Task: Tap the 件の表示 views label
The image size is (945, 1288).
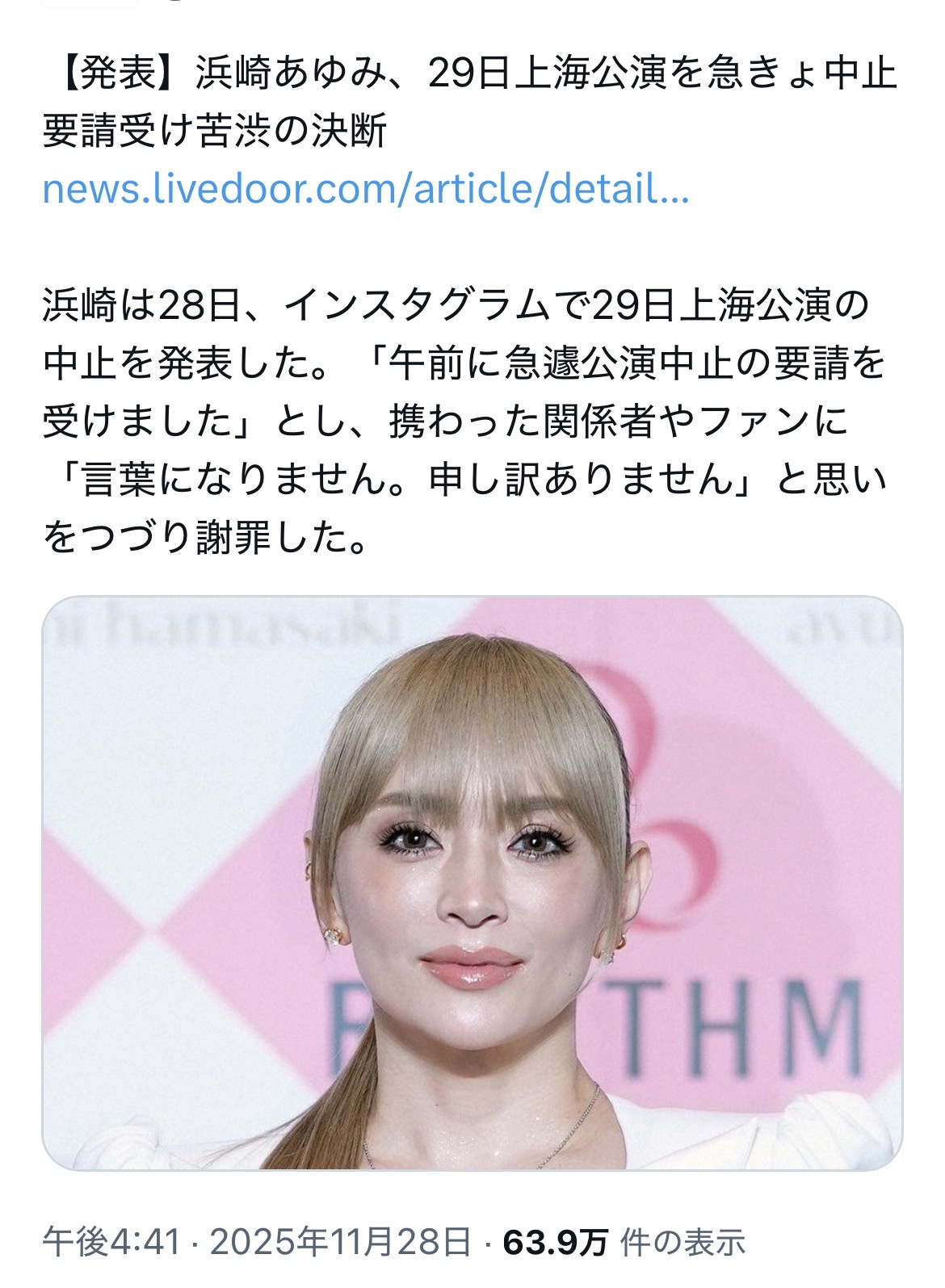Action: click(682, 1242)
